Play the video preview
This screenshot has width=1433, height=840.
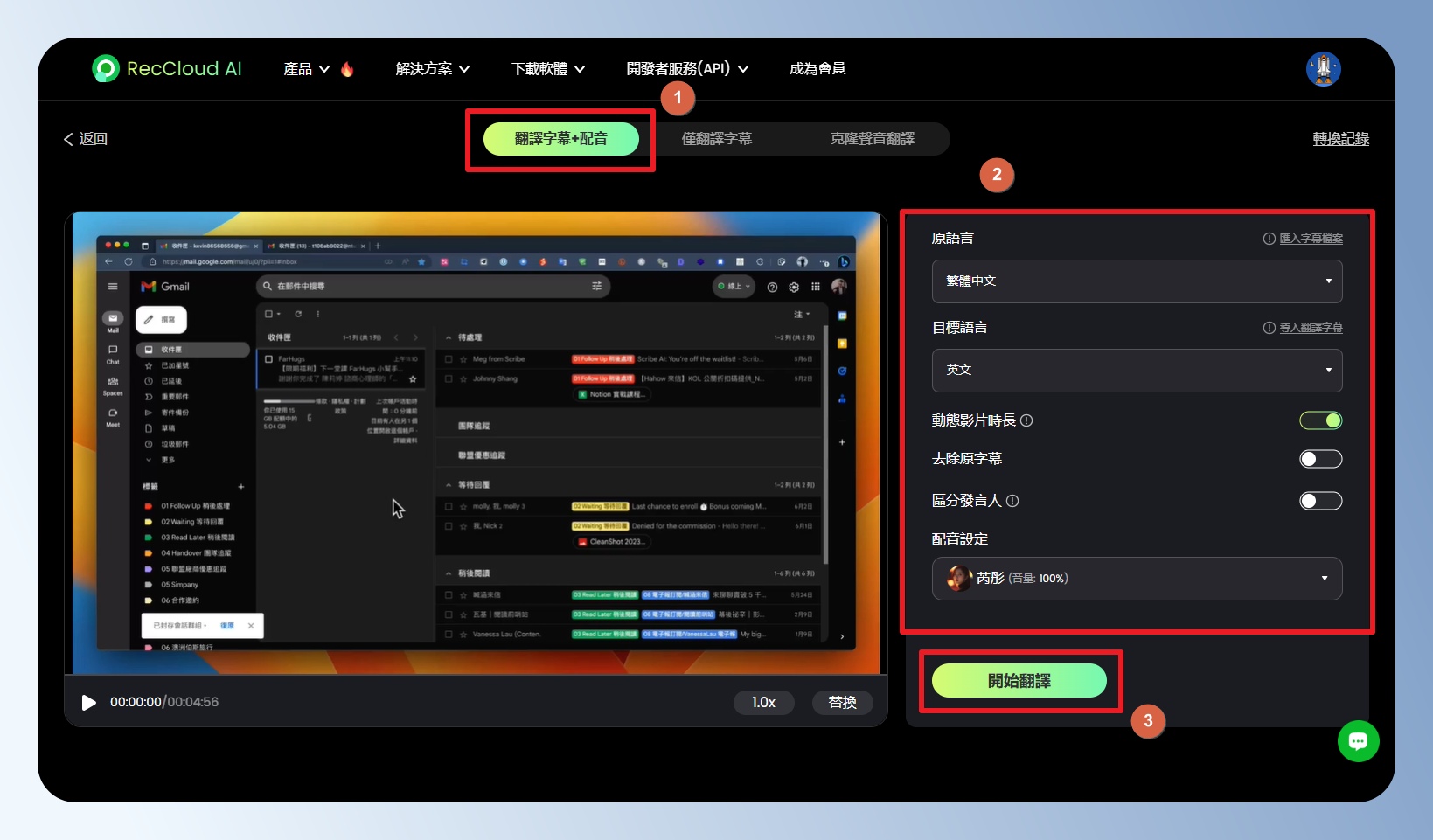point(88,703)
